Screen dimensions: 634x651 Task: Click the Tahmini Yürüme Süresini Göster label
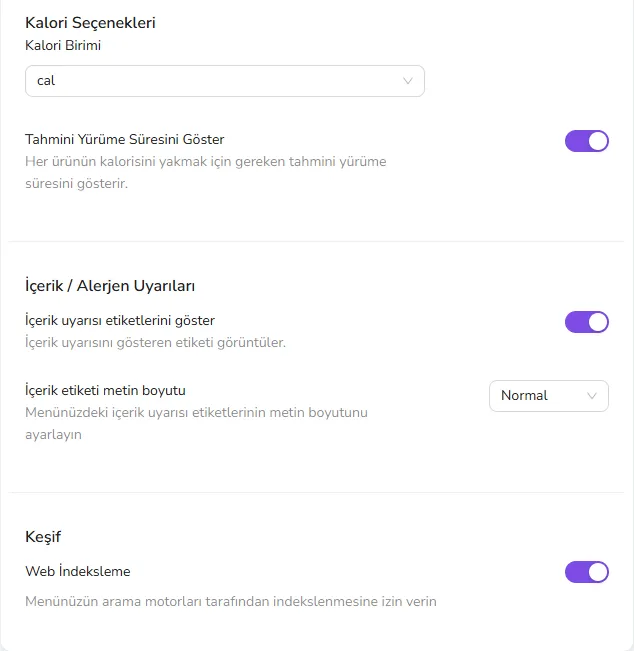tap(125, 140)
